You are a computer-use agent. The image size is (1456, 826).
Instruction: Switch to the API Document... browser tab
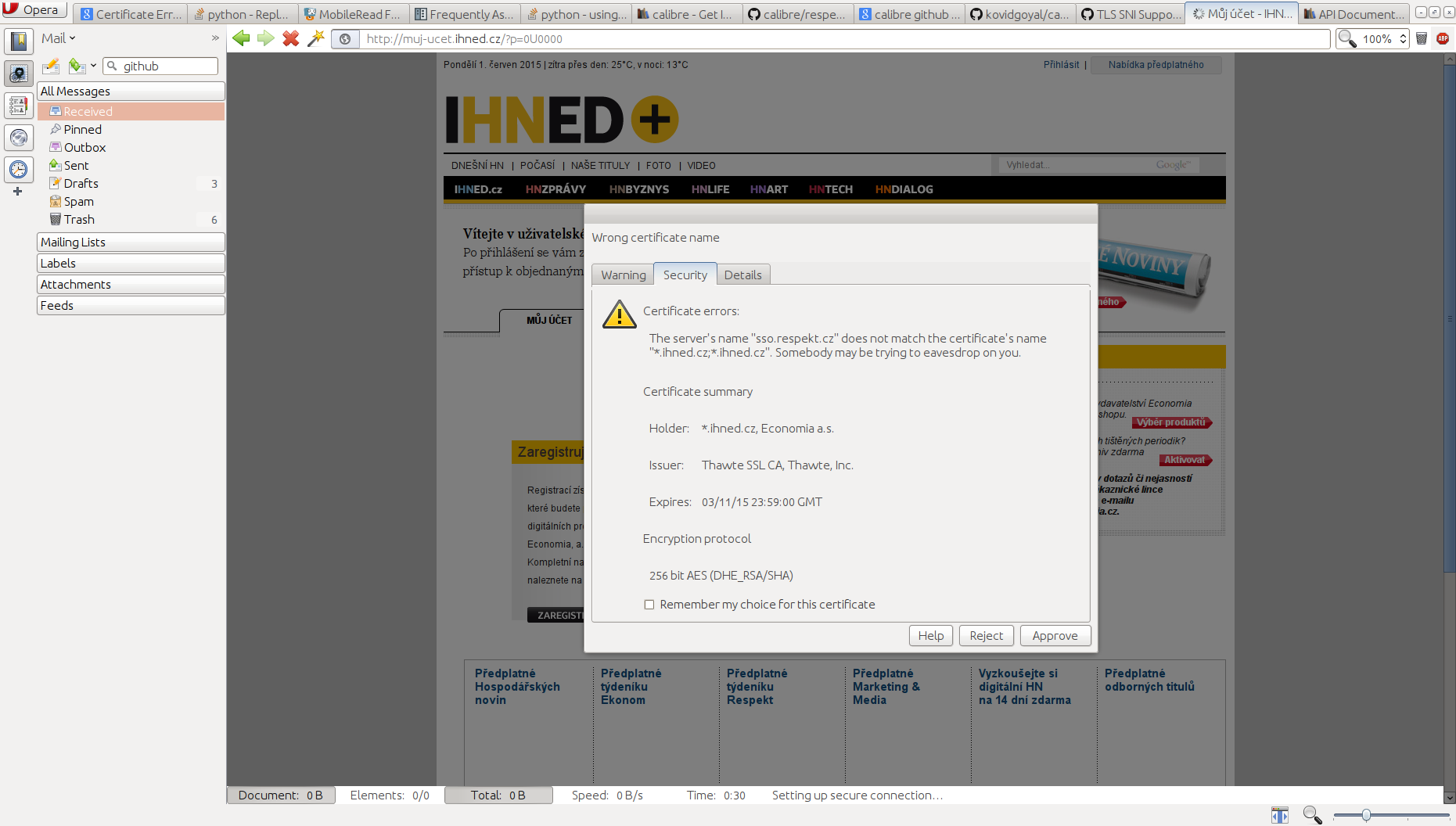1354,14
